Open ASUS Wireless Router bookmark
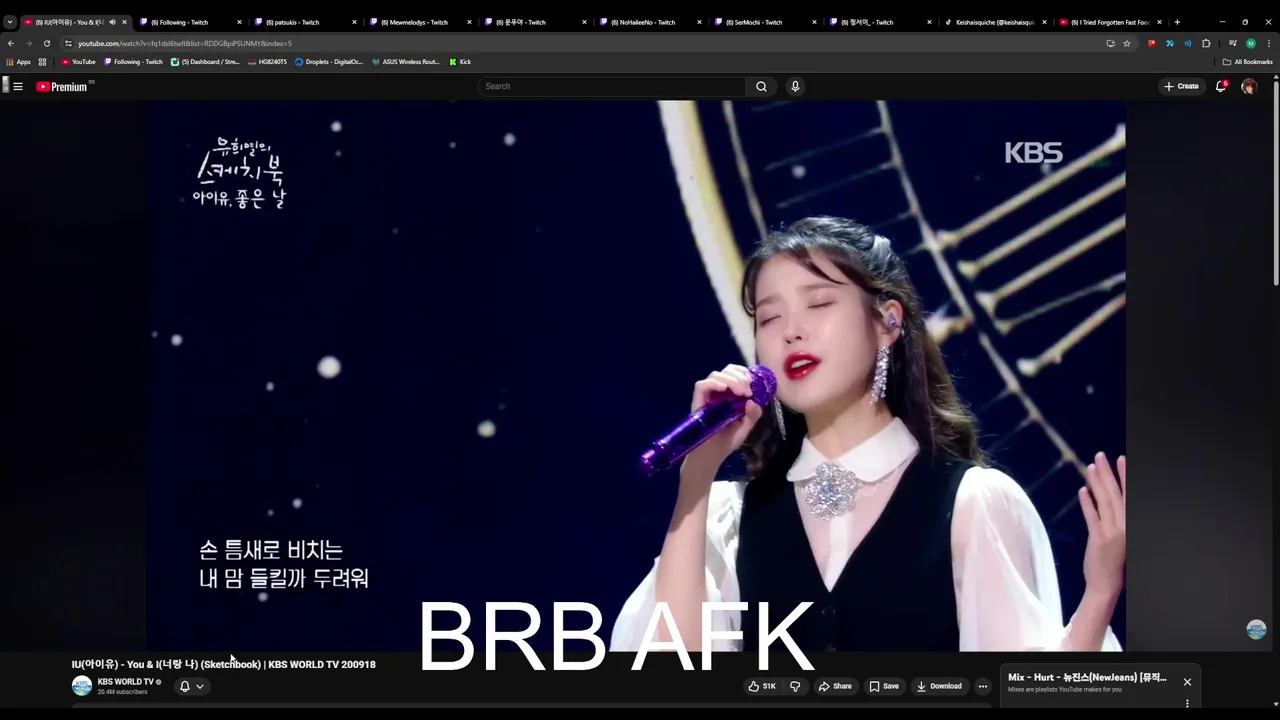 (405, 62)
